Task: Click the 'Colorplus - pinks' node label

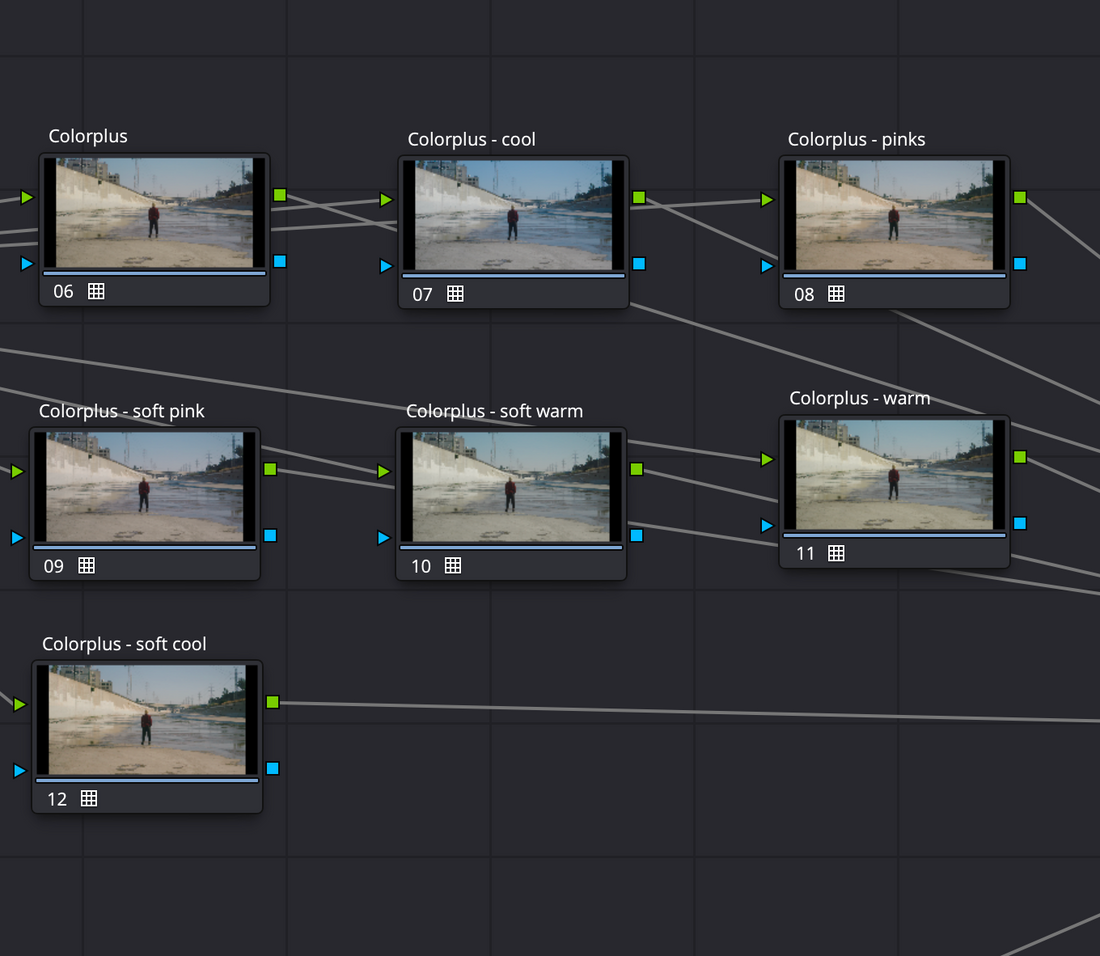Action: 857,140
